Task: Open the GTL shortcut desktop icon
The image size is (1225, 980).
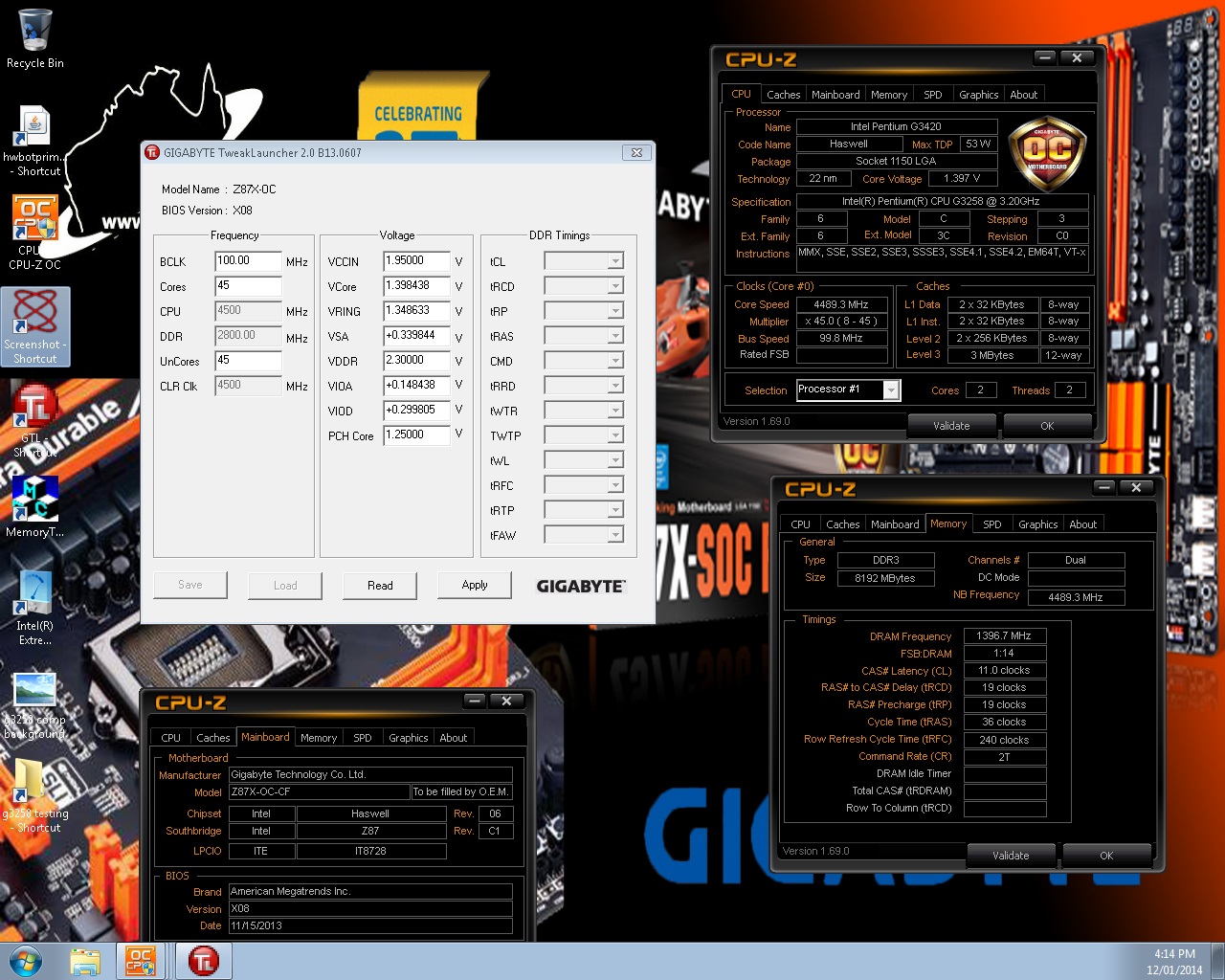Action: (x=34, y=419)
